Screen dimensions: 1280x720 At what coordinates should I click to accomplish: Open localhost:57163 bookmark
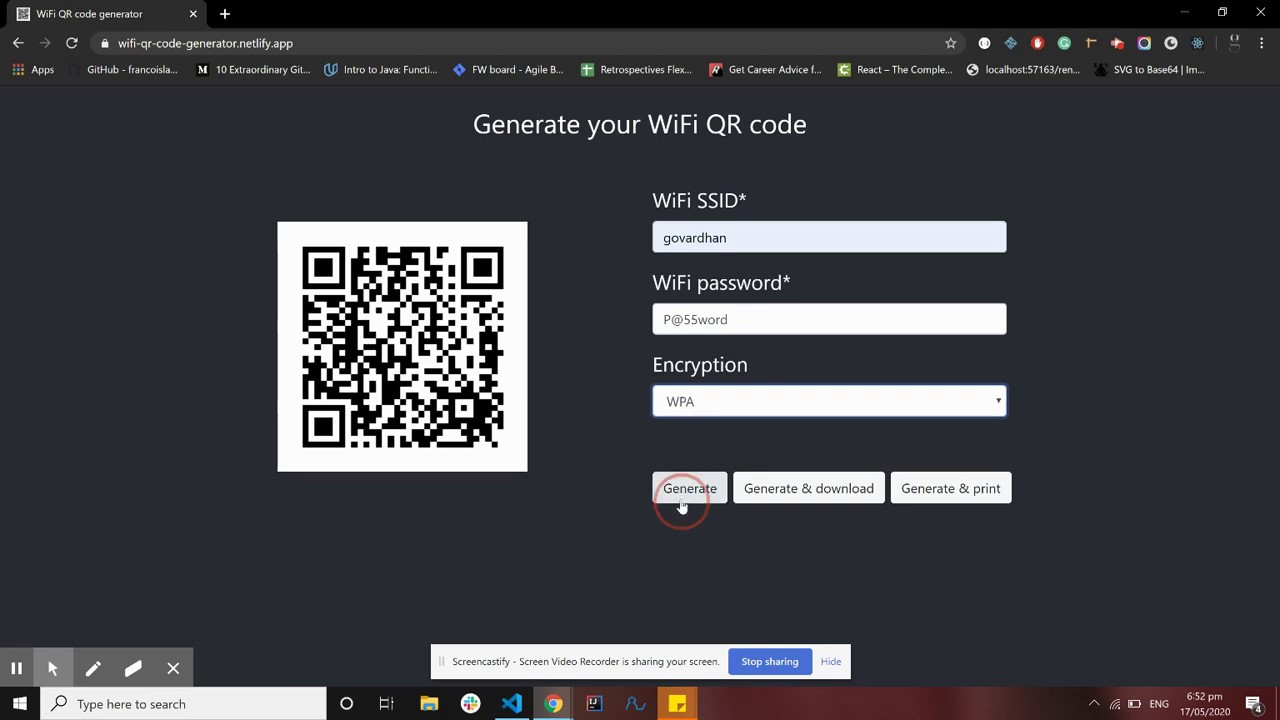(x=1023, y=69)
